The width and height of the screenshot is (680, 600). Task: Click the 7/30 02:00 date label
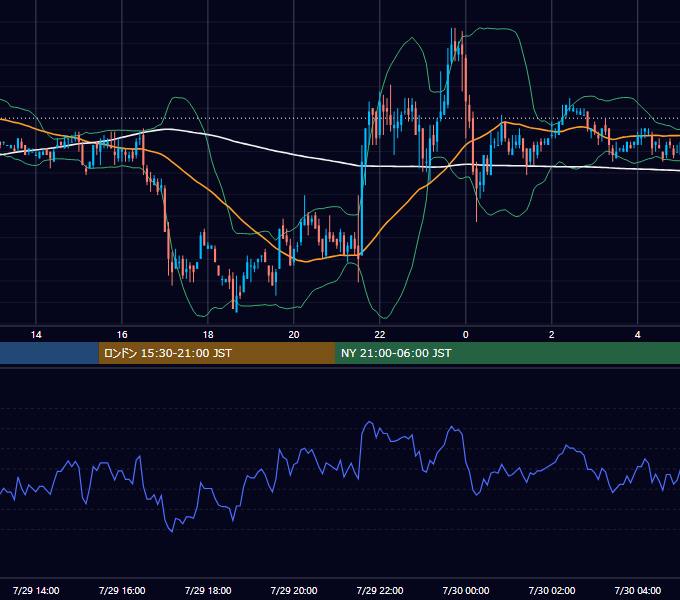point(551,590)
